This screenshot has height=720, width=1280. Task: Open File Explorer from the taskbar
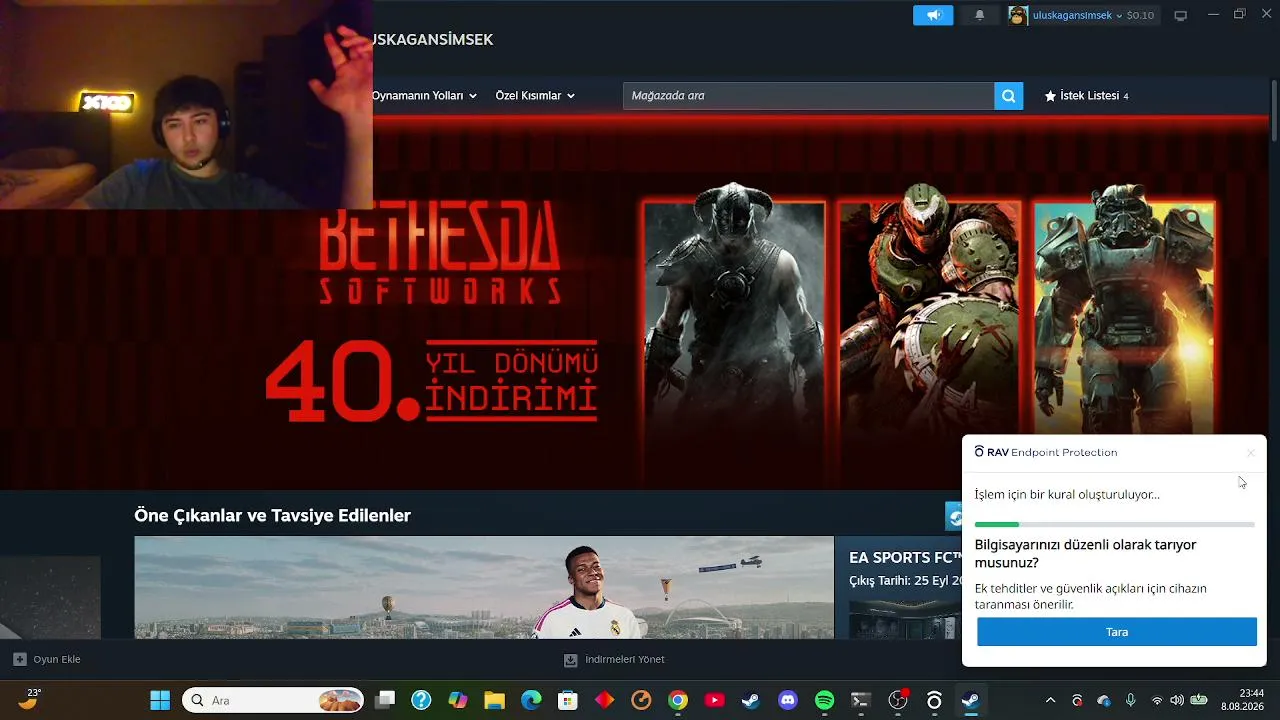[494, 700]
